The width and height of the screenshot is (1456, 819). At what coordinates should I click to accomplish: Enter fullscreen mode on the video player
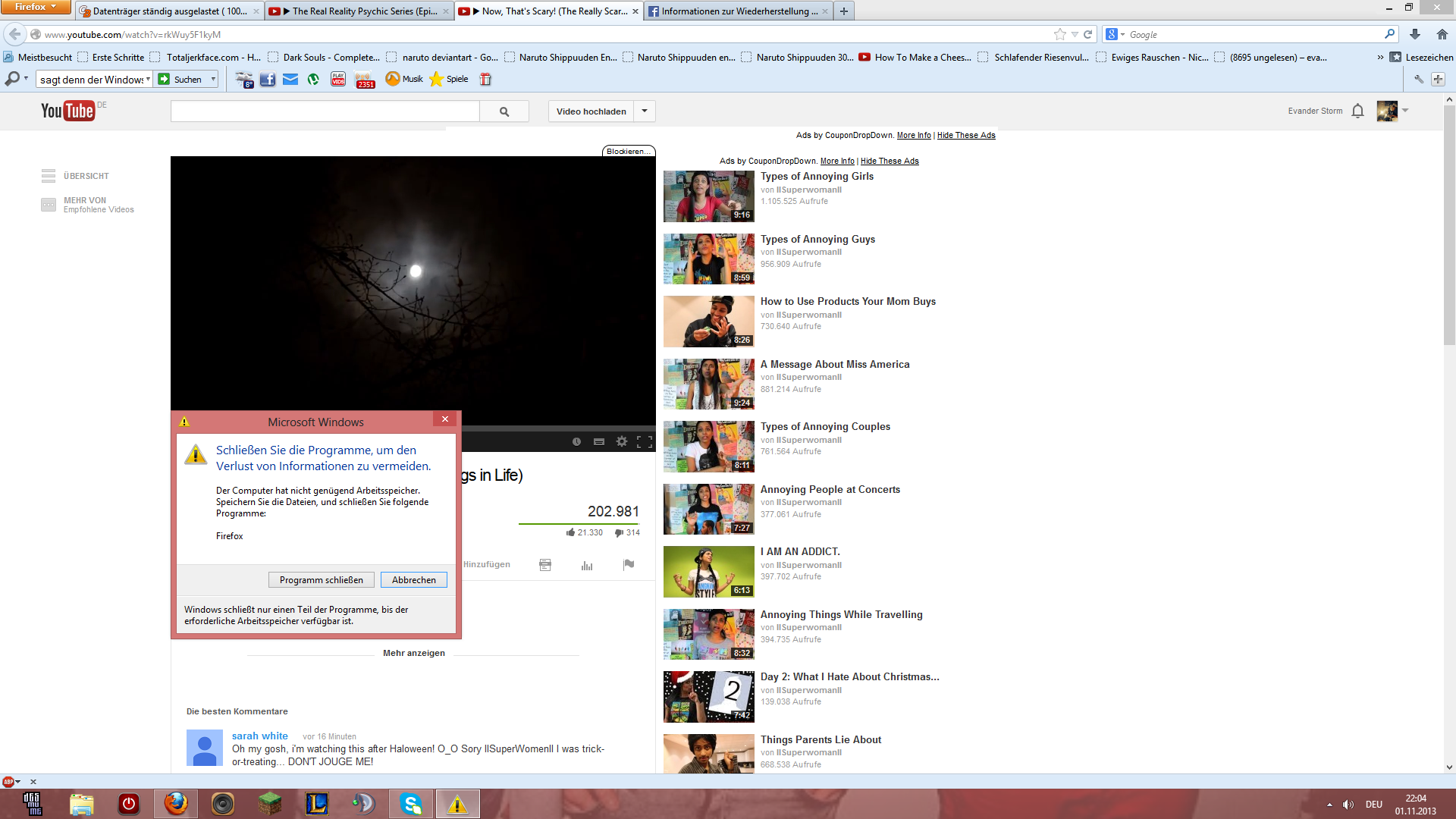(645, 441)
